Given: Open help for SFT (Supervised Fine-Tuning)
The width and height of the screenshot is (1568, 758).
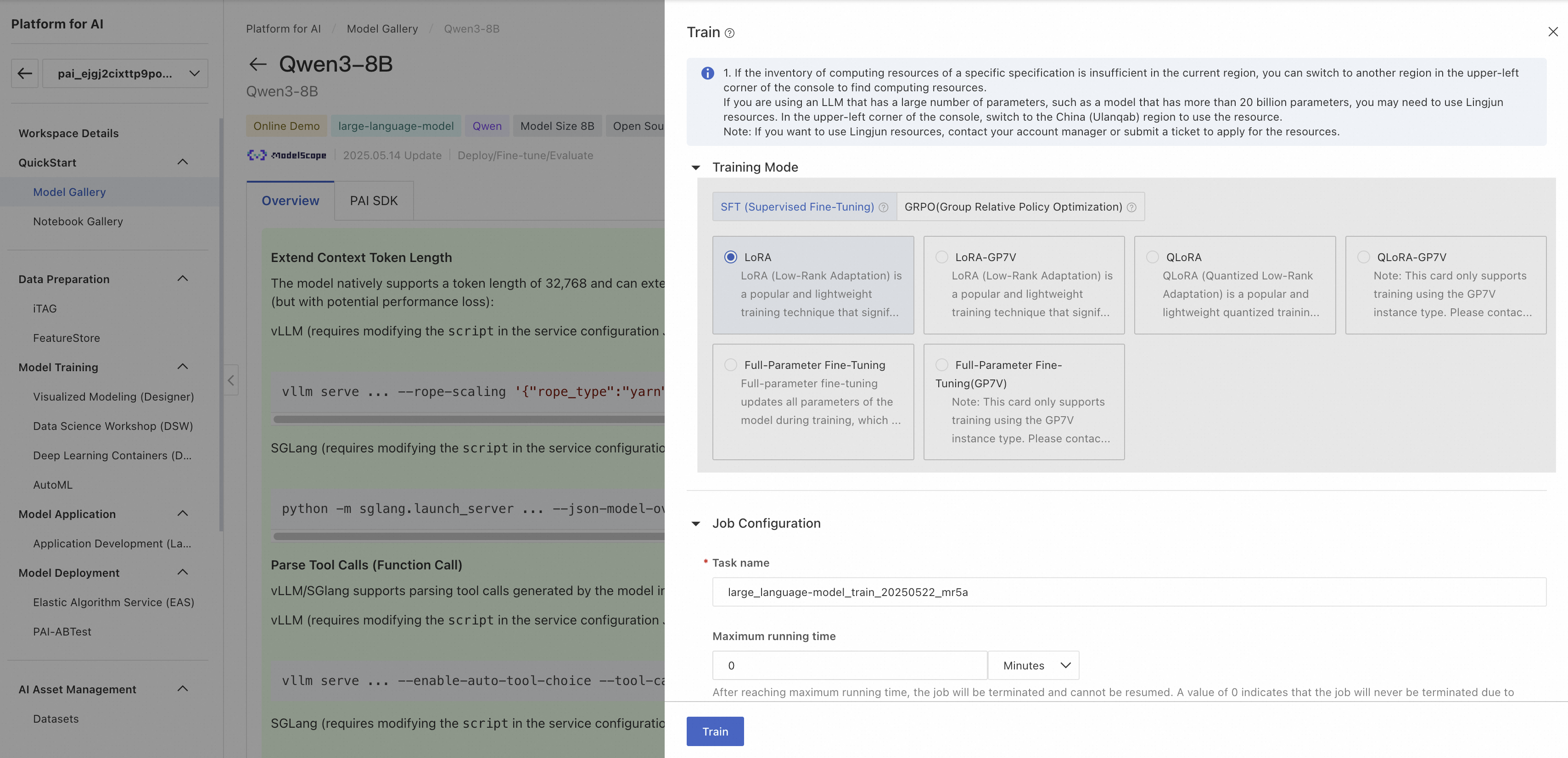Looking at the screenshot, I should tap(883, 207).
